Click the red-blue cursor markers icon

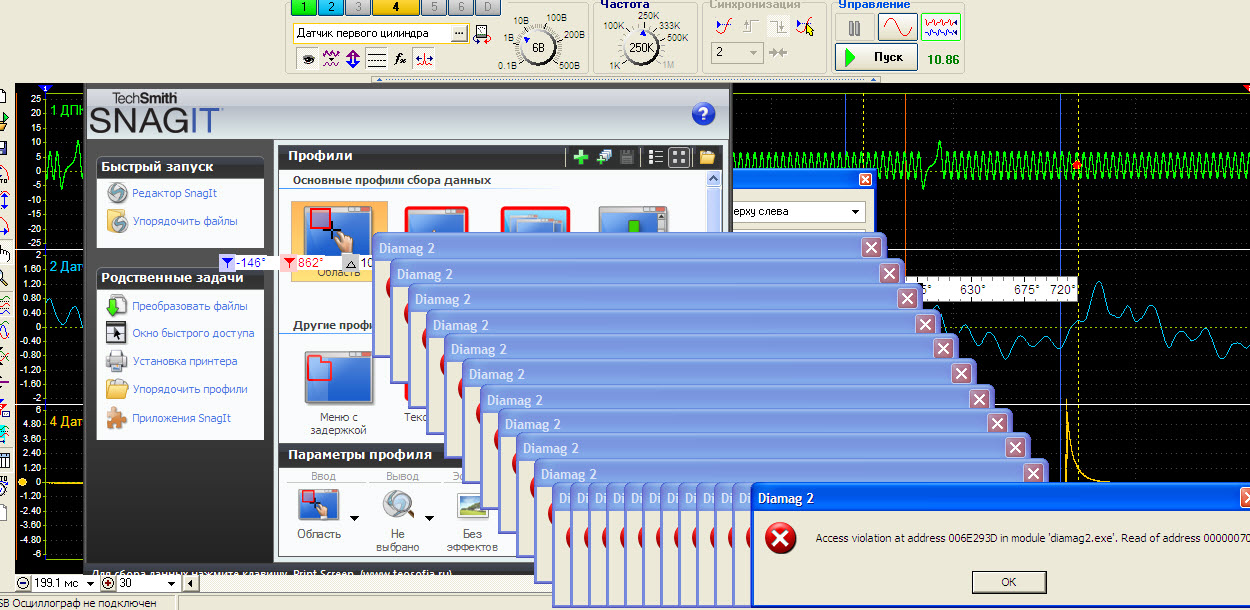[x=424, y=59]
